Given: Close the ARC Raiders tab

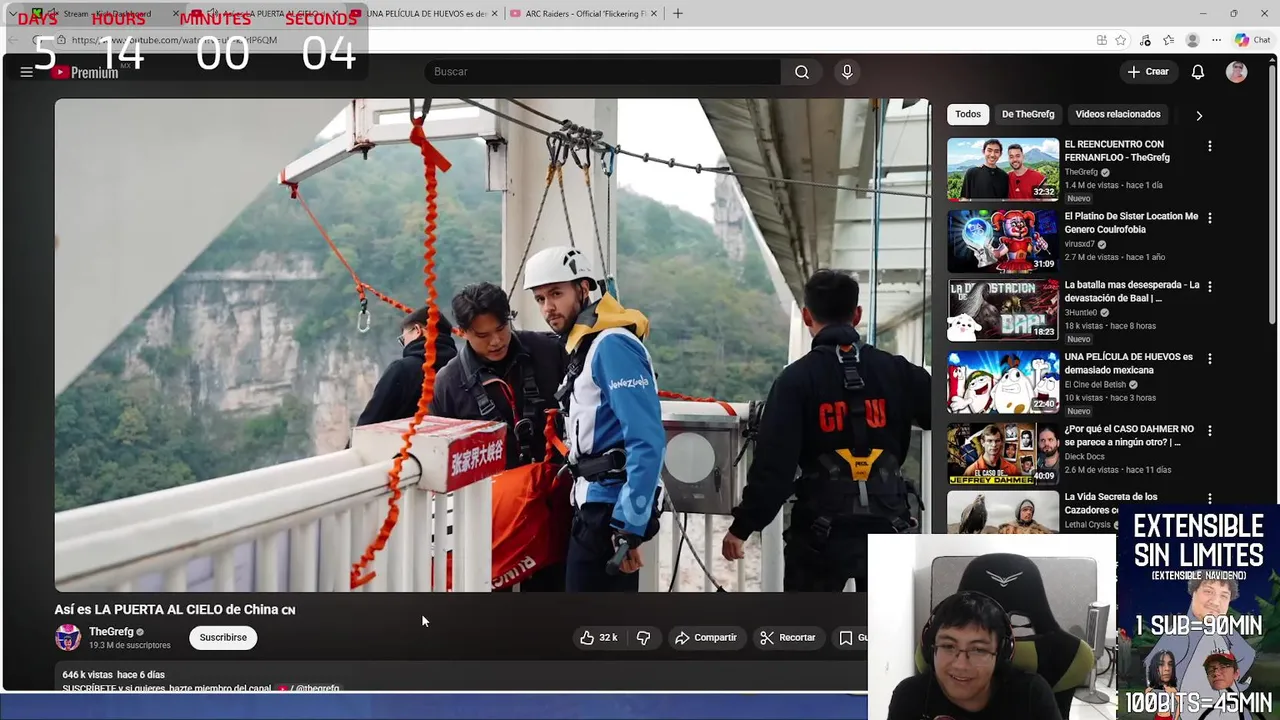Looking at the screenshot, I should pyautogui.click(x=656, y=14).
